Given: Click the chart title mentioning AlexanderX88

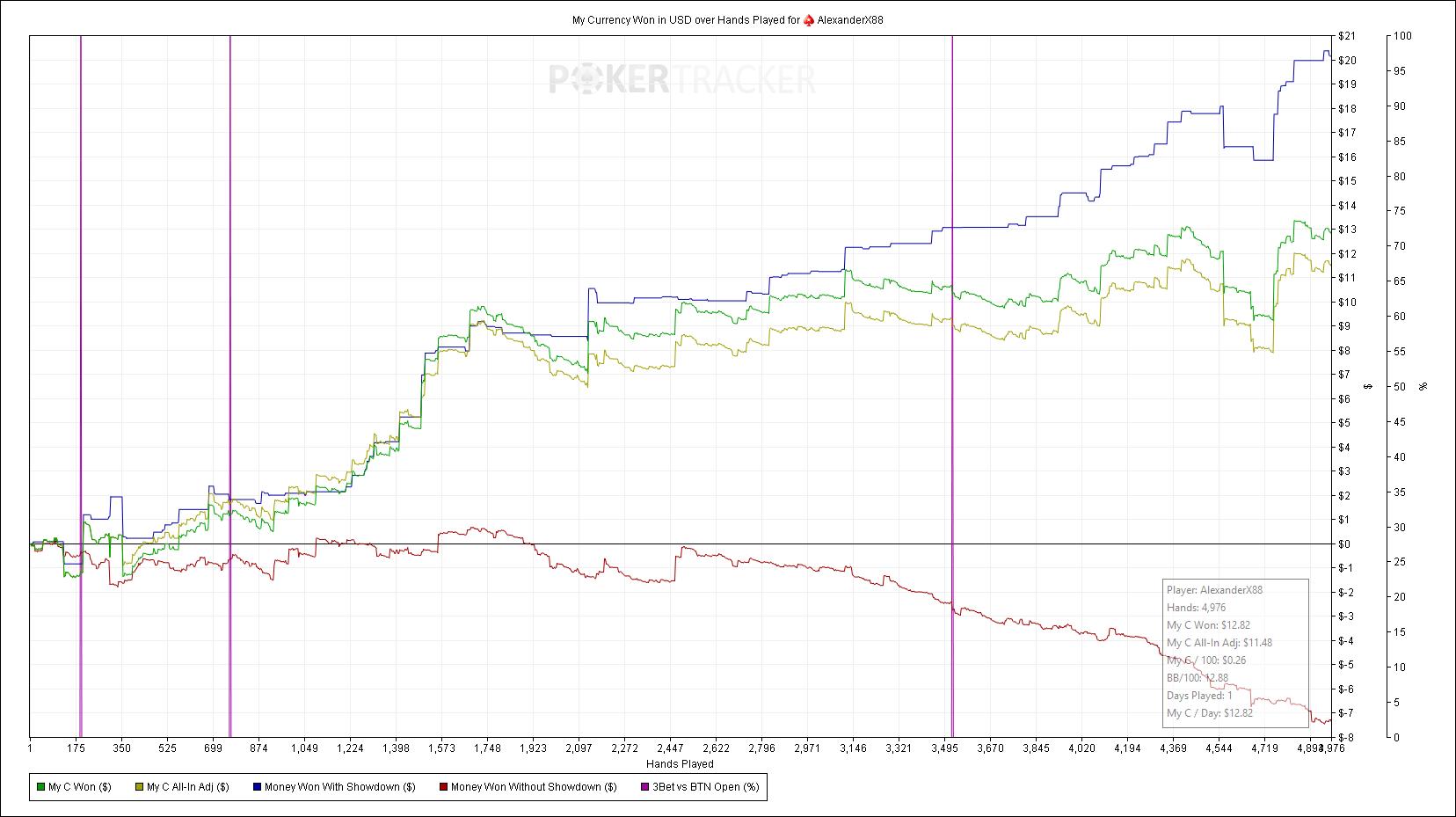Looking at the screenshot, I should pos(727,20).
